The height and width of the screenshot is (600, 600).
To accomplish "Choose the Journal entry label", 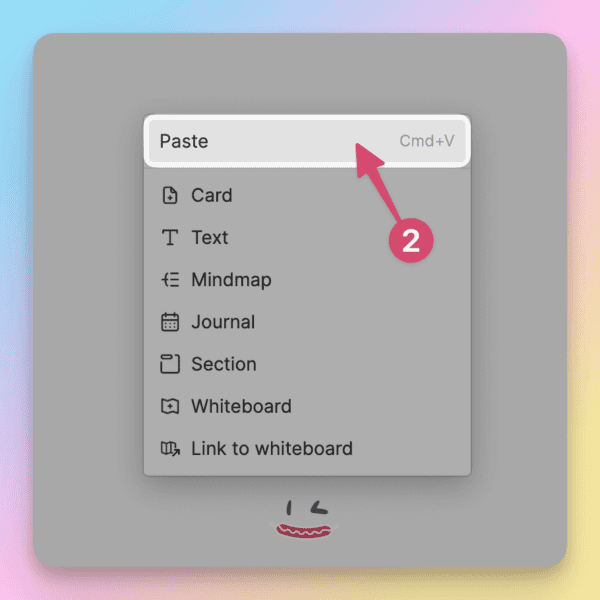I will pos(223,322).
